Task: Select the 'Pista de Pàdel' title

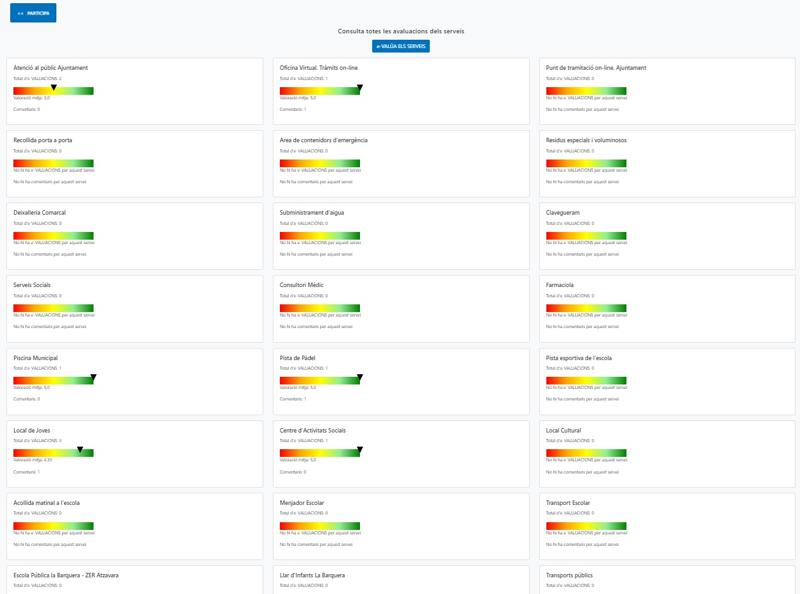Action: coord(297,358)
